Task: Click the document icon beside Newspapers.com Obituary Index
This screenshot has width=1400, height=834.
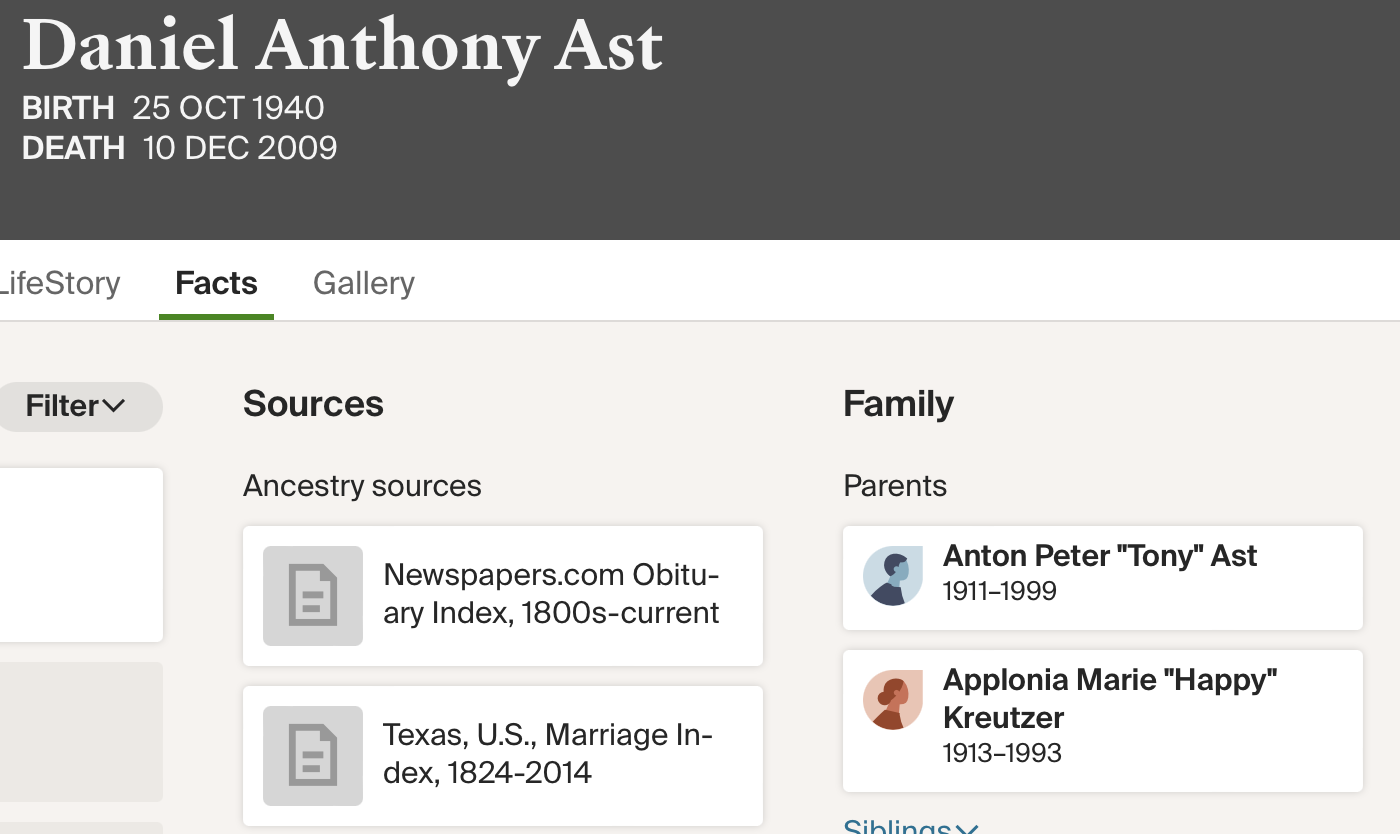Action: point(313,596)
